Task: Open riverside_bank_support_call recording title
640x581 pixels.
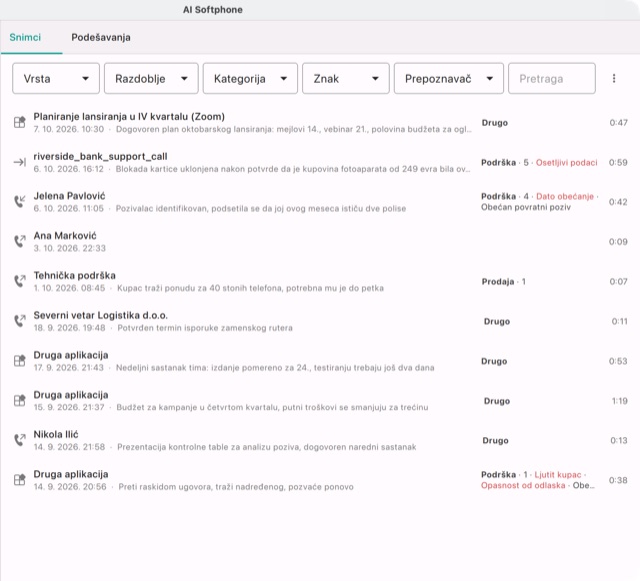Action: click(x=100, y=156)
